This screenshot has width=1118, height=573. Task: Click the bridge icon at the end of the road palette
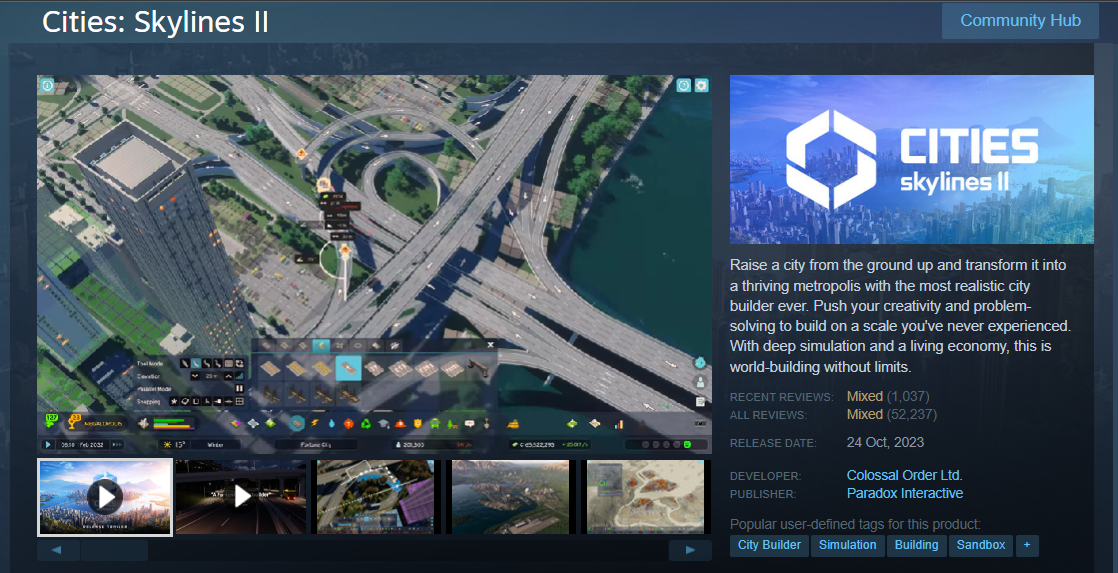(x=478, y=368)
